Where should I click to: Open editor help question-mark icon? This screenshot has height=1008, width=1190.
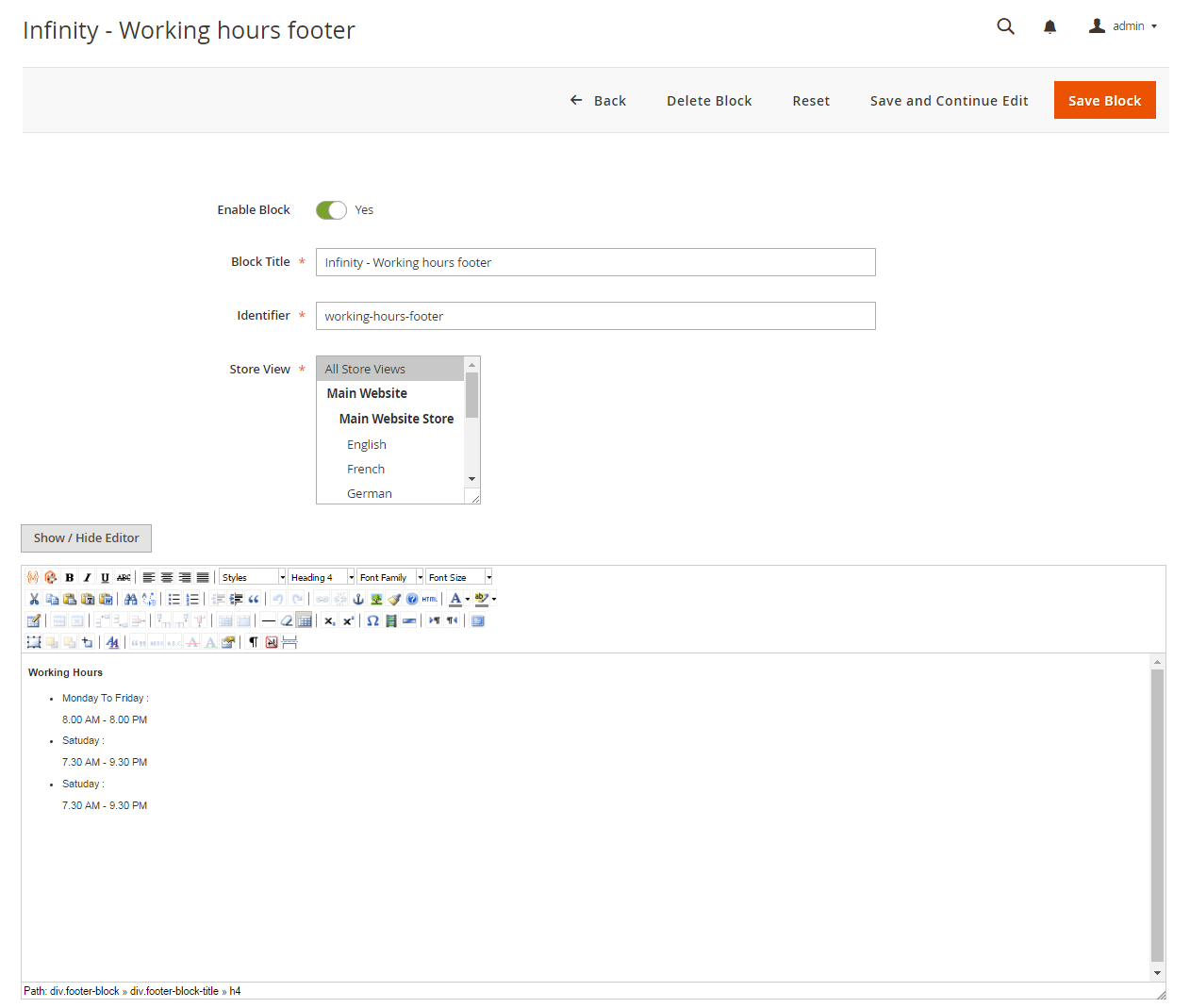[412, 599]
